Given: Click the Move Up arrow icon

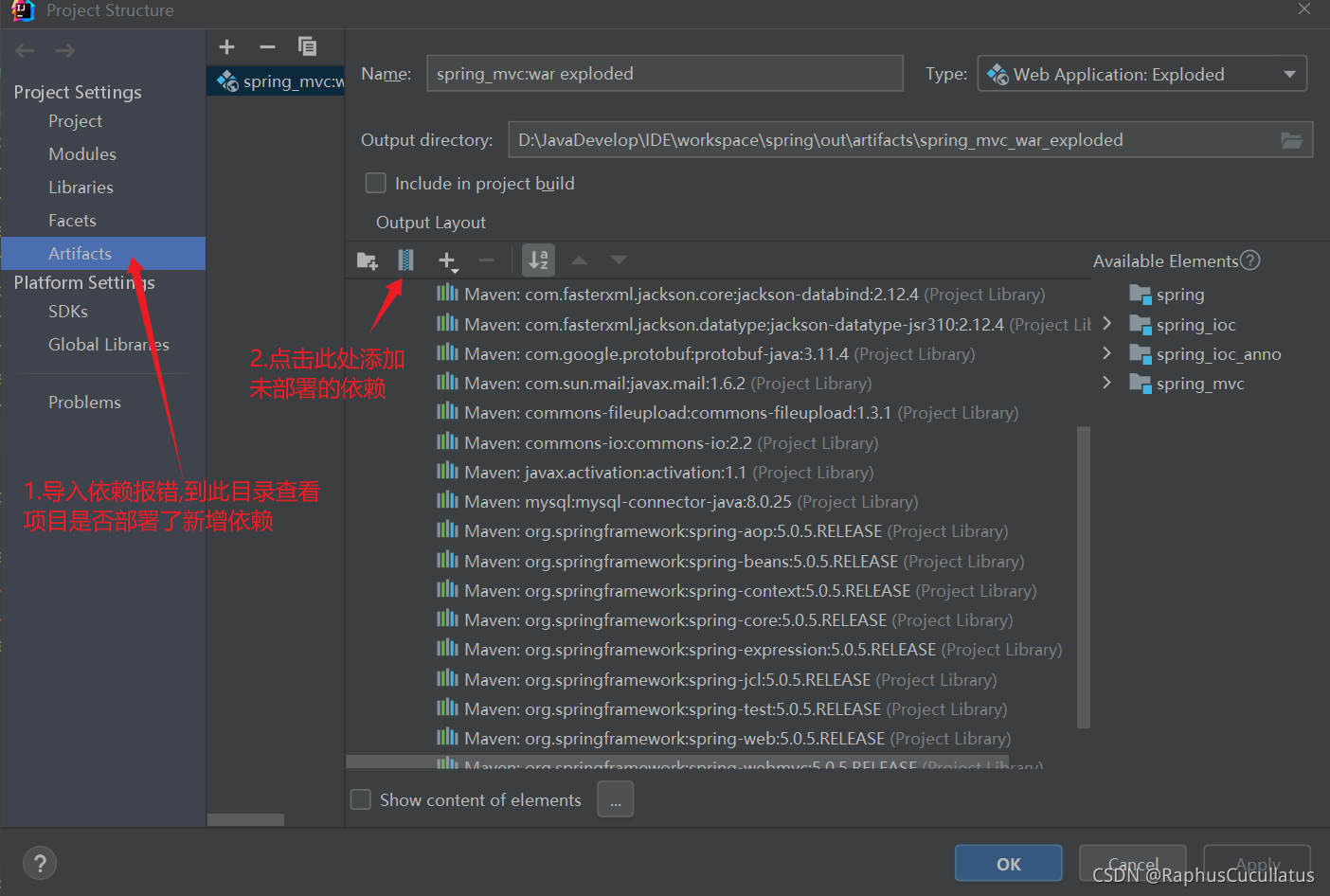Looking at the screenshot, I should [579, 260].
